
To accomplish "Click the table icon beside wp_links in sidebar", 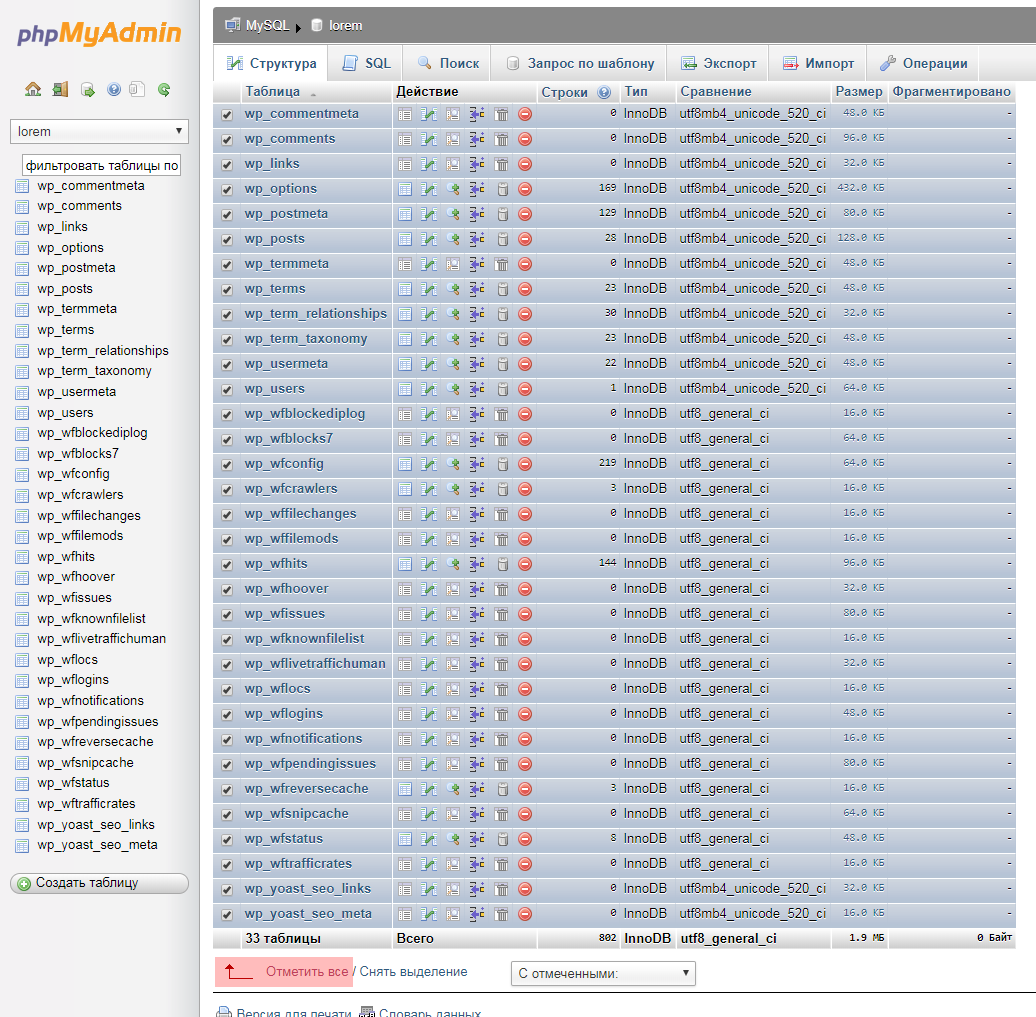I will [x=22, y=227].
